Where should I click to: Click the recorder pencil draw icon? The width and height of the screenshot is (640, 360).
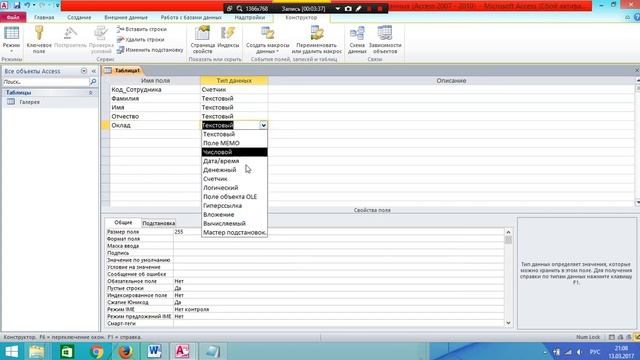click(358, 8)
